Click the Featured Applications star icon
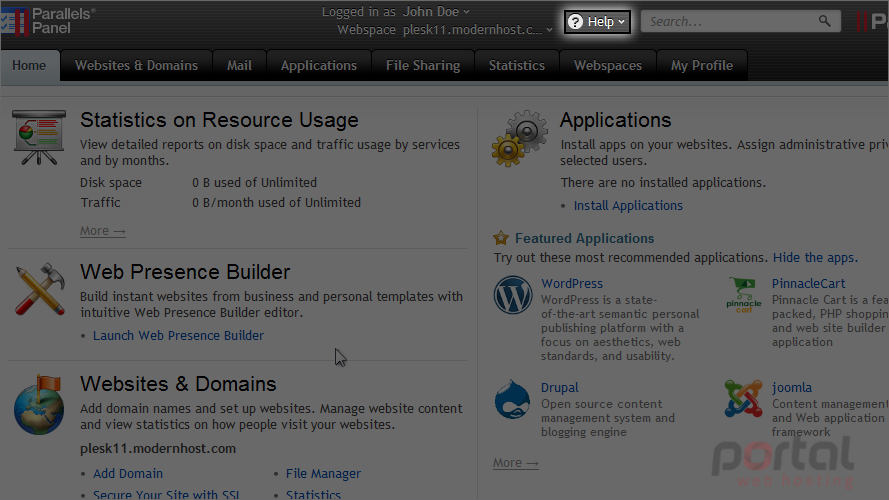 click(501, 238)
